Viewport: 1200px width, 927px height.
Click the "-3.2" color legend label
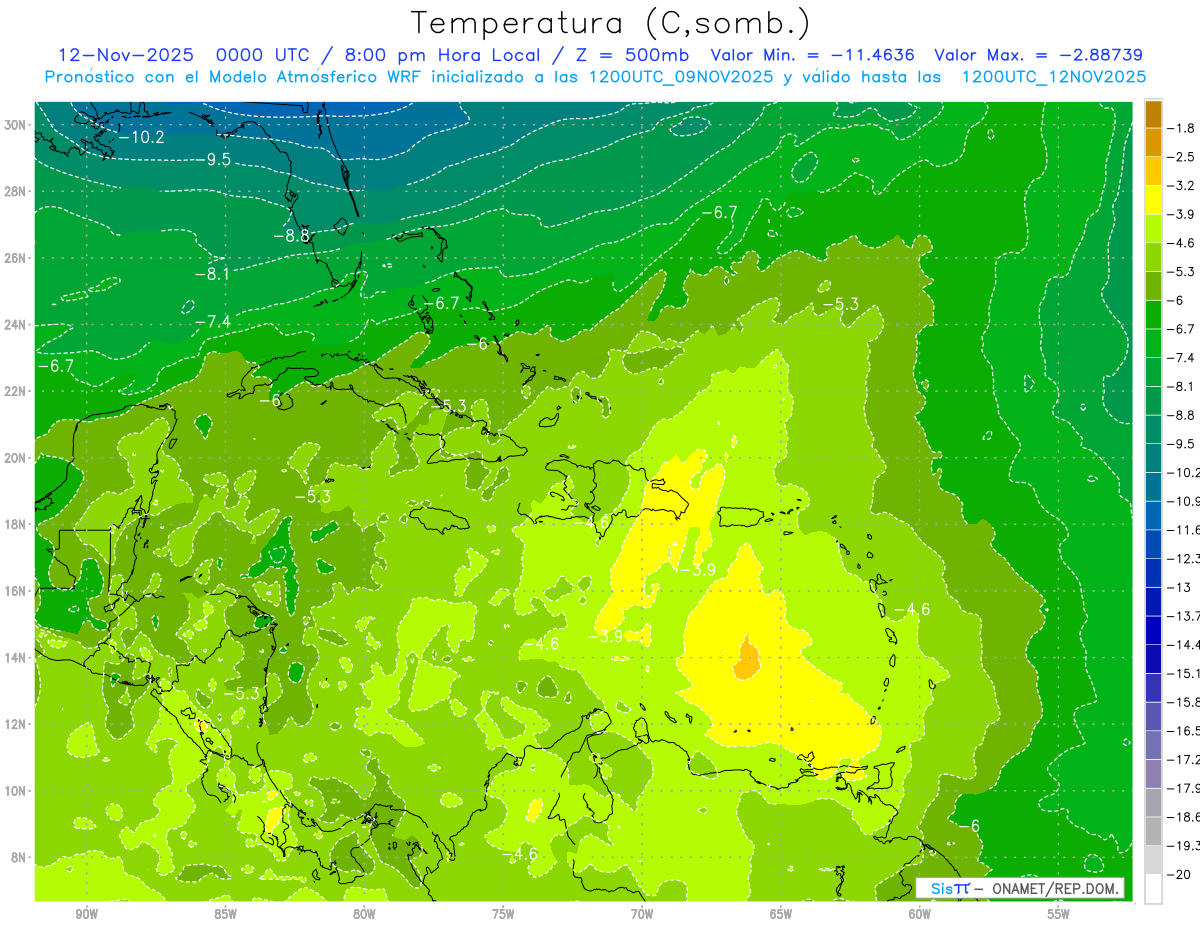tap(1182, 185)
